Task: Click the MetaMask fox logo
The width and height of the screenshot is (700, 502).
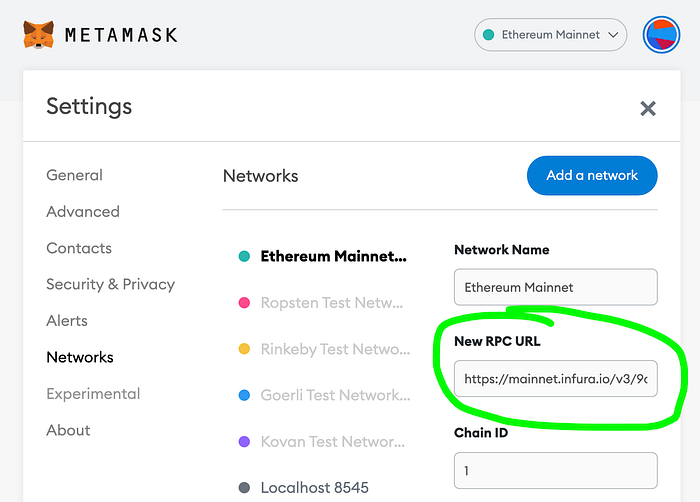Action: tap(38, 34)
